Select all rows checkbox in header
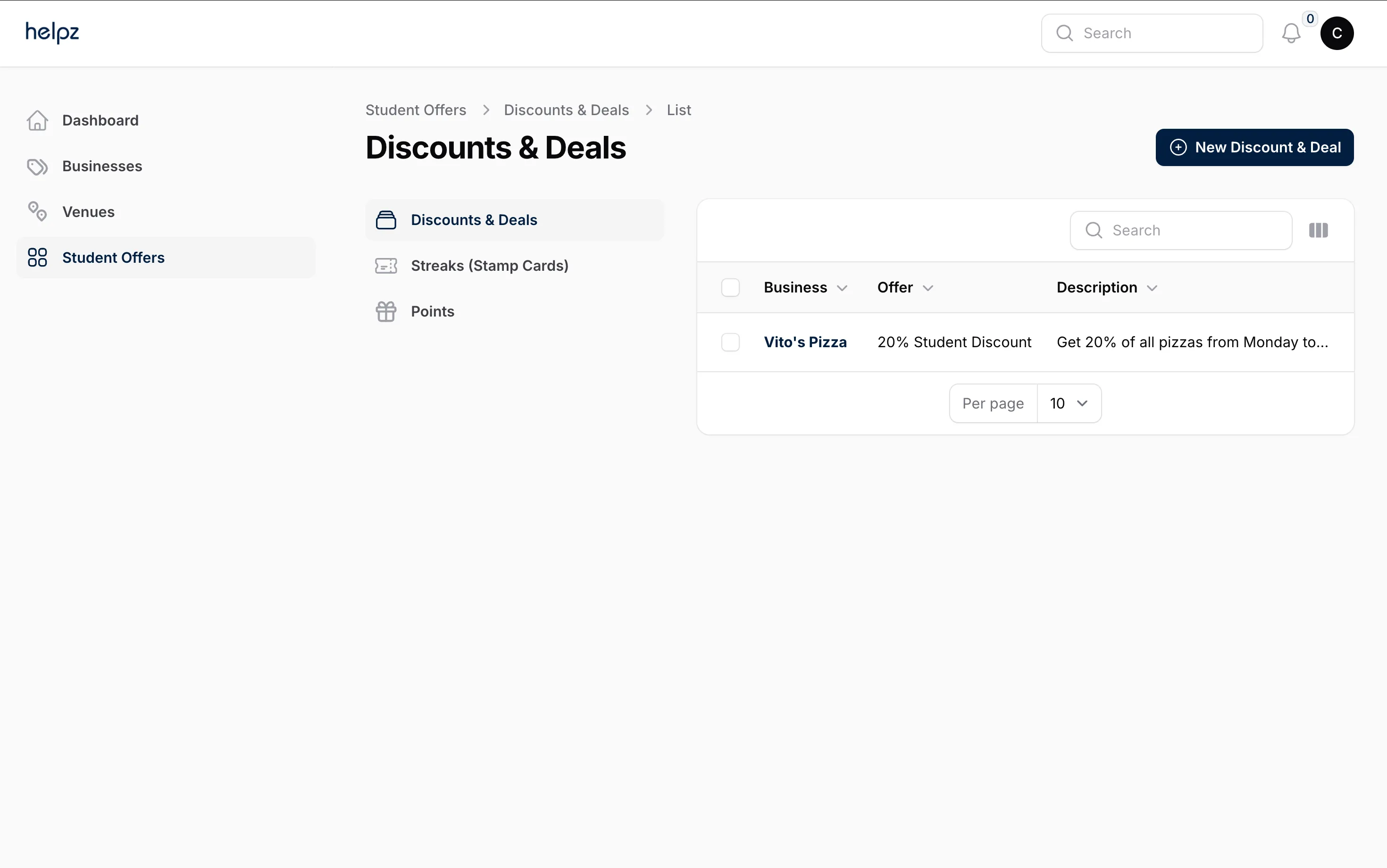The height and width of the screenshot is (868, 1387). point(730,288)
